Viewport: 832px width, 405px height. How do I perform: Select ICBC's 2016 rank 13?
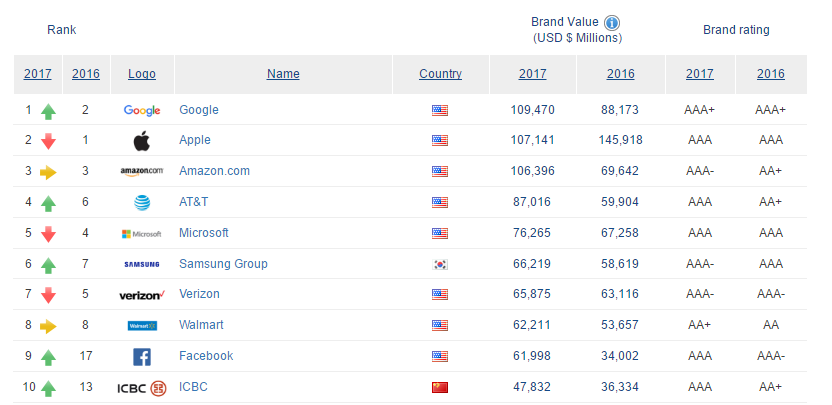click(85, 387)
